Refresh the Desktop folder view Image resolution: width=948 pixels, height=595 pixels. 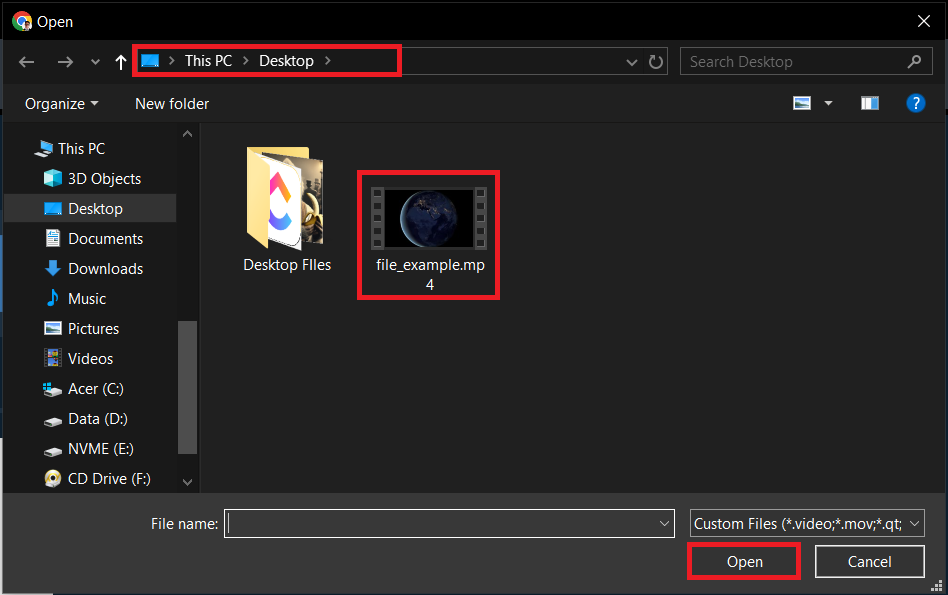[656, 61]
